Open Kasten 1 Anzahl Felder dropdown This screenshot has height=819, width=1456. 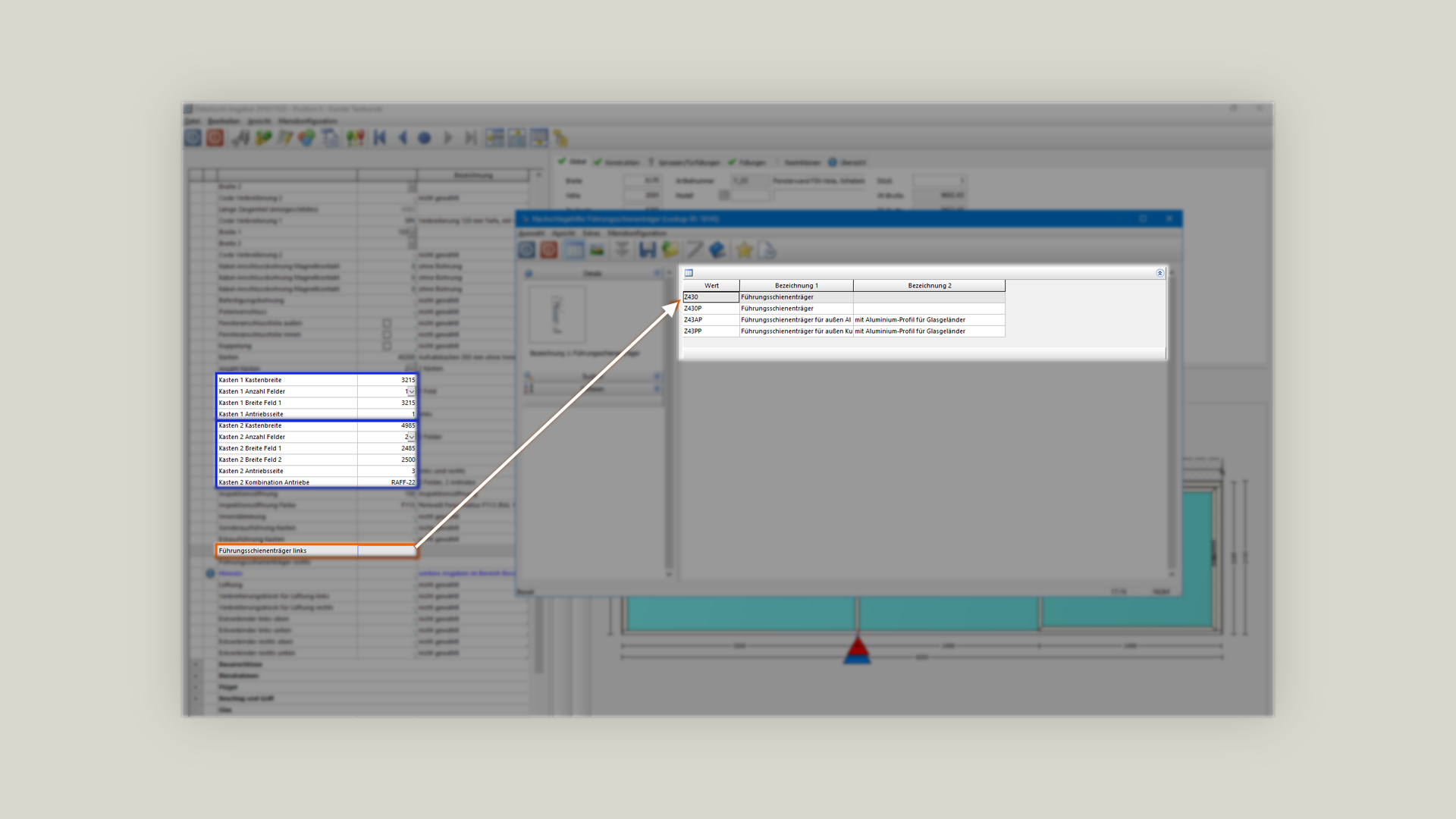click(411, 392)
